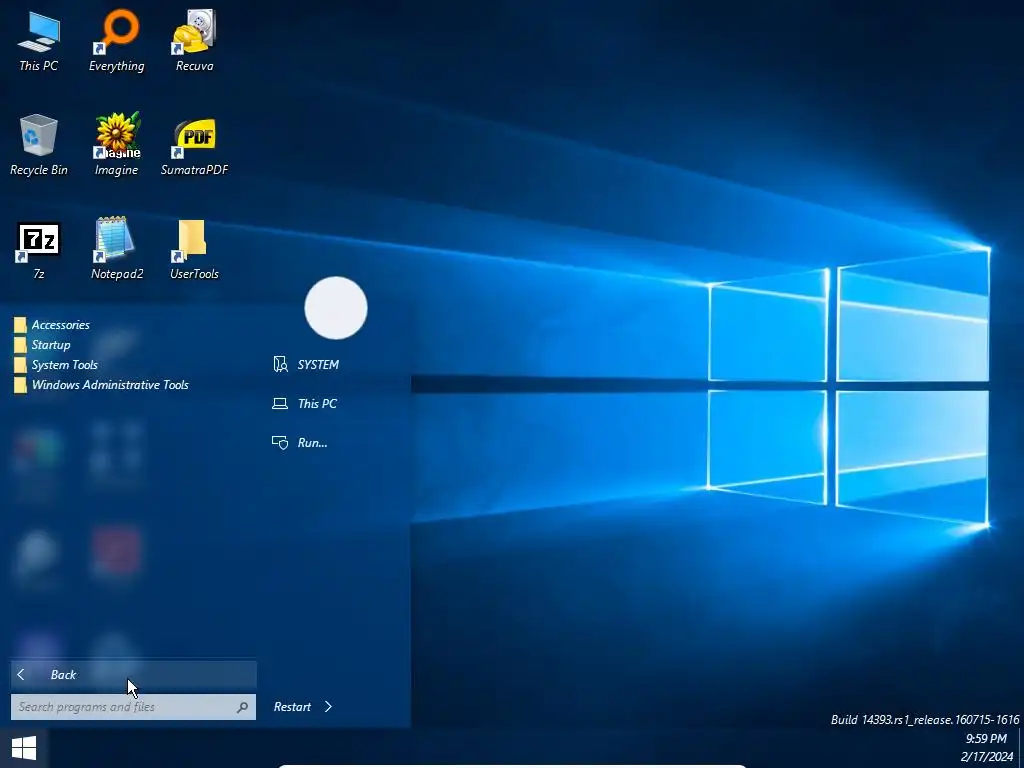Image resolution: width=1024 pixels, height=768 pixels.
Task: Open the Imagine image viewer shortcut
Action: pyautogui.click(x=116, y=144)
